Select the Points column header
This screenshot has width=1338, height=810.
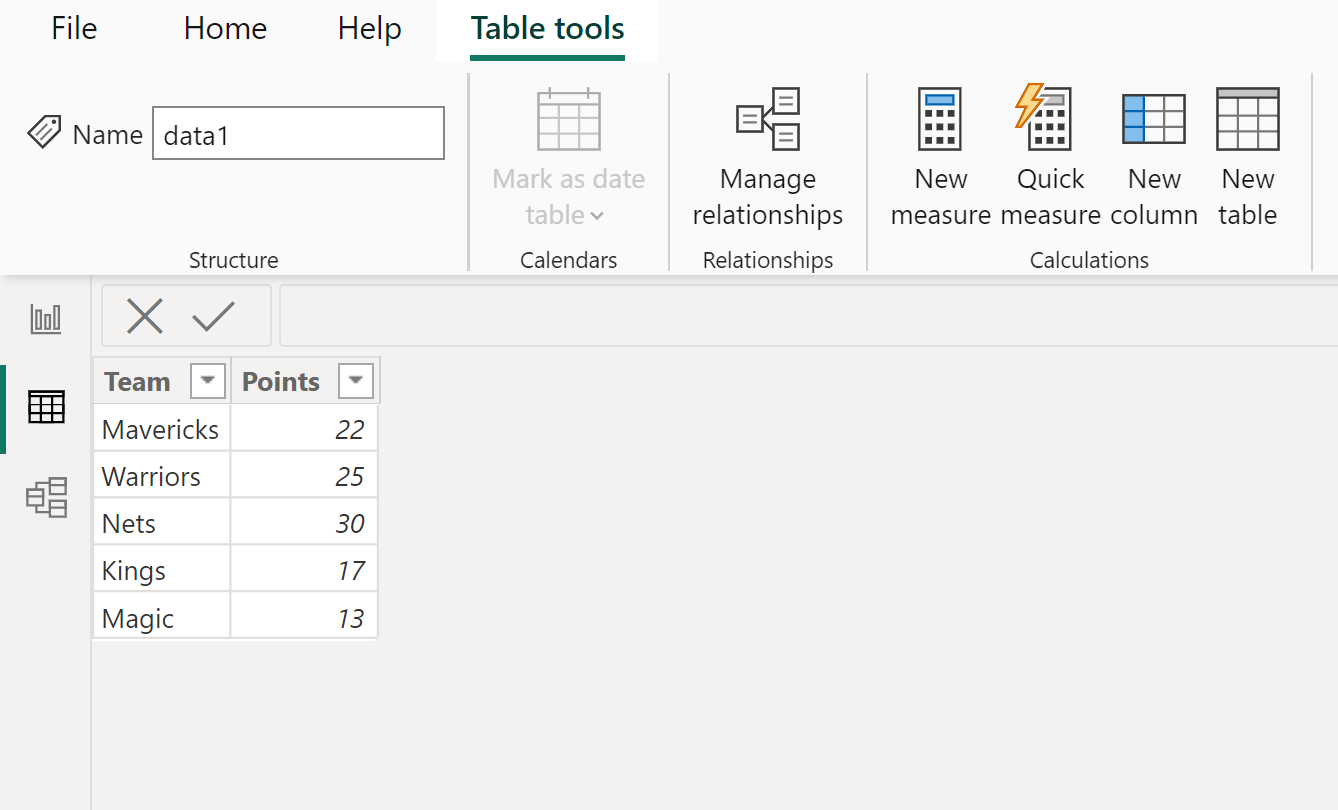282,382
